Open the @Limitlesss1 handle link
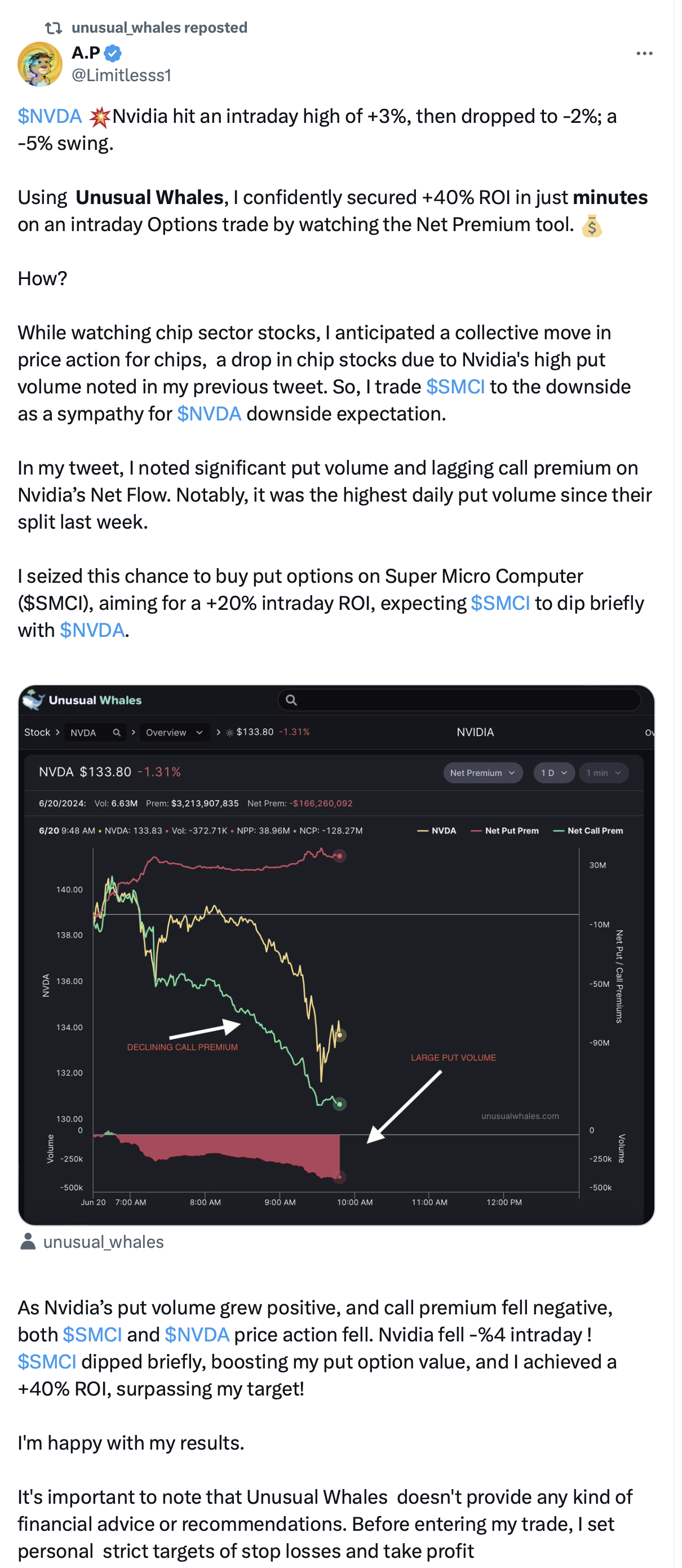This screenshot has width=682, height=1568. click(121, 76)
